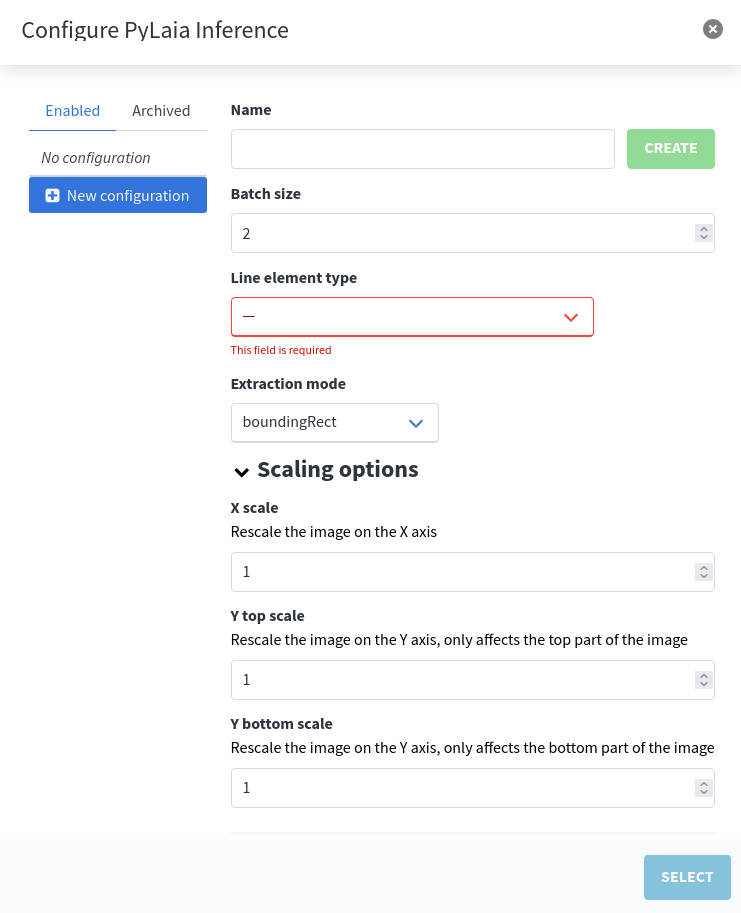Click the Y bottom scale stepper up arrow

tap(702, 782)
